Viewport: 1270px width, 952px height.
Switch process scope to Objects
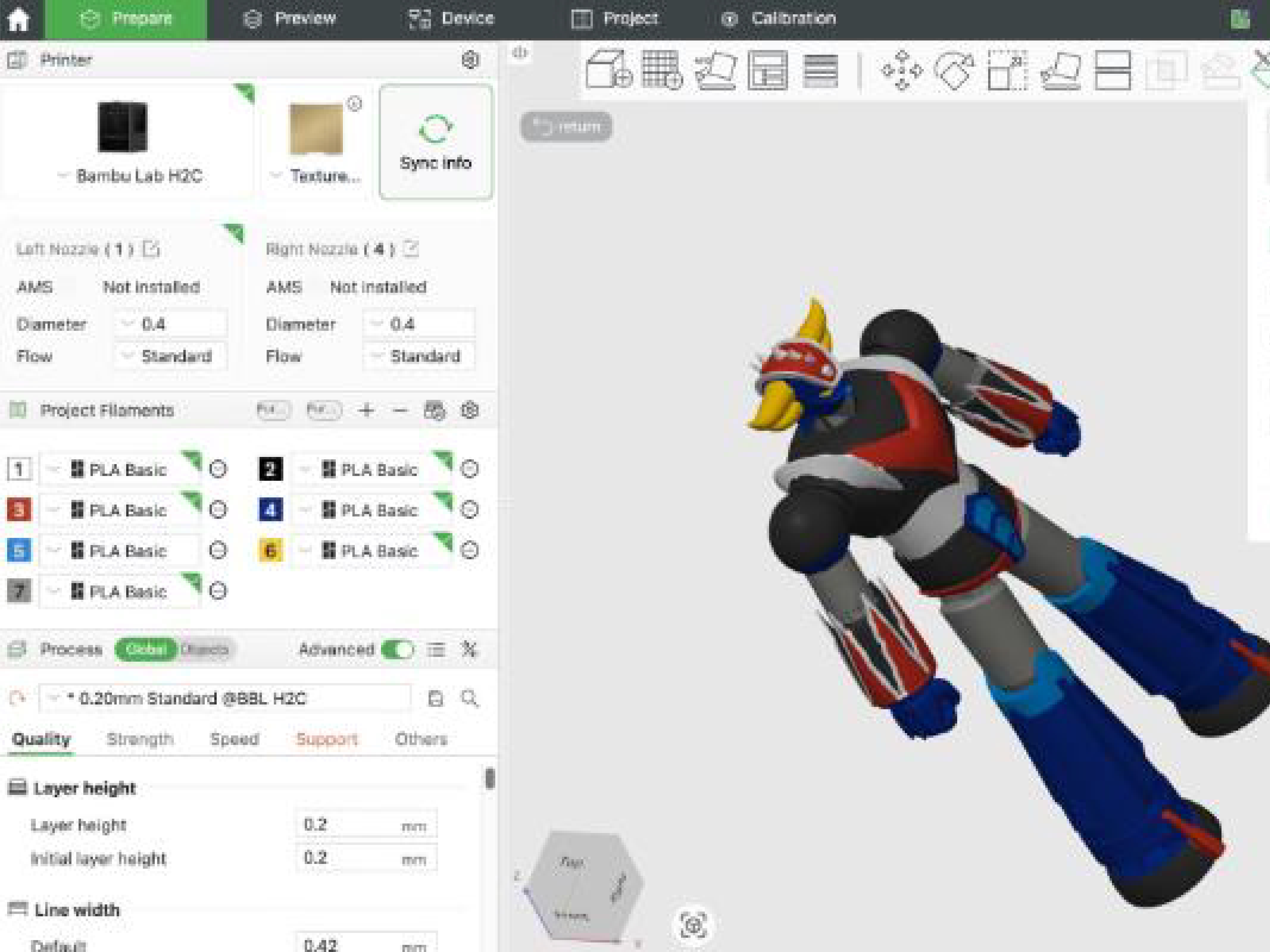(x=205, y=649)
